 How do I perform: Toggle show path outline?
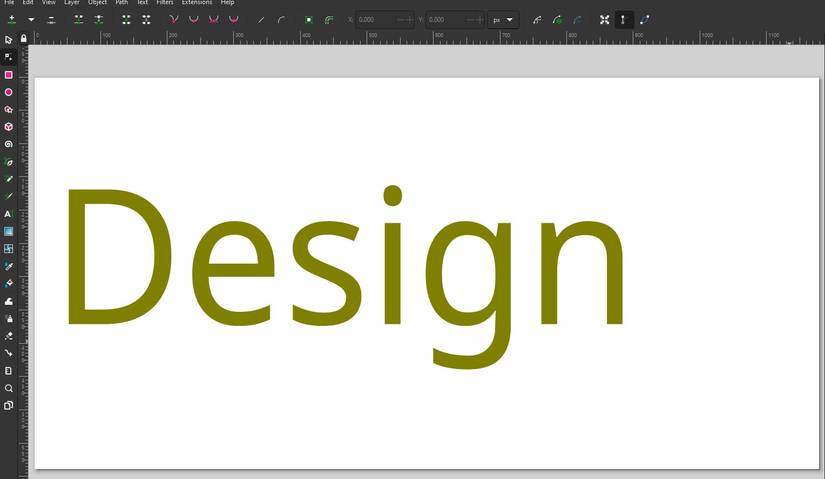tap(645, 19)
